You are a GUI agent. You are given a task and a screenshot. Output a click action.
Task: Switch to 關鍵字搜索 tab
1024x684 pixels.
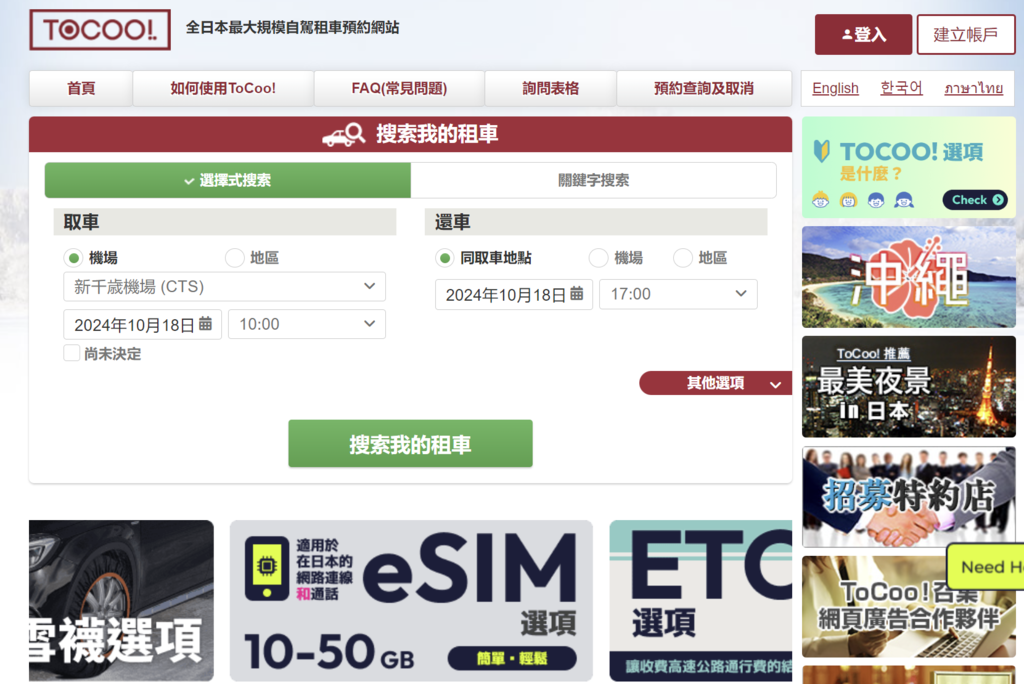coord(594,180)
